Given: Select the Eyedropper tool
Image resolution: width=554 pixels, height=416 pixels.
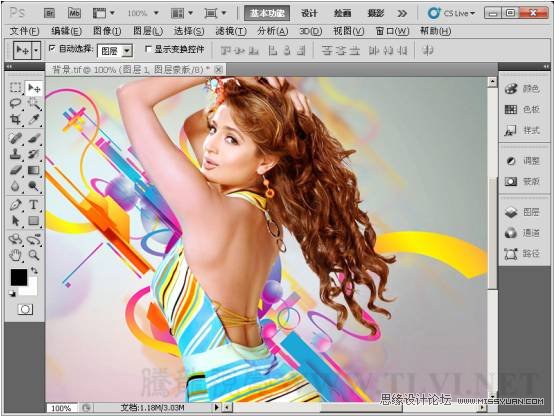Looking at the screenshot, I should pos(34,119).
